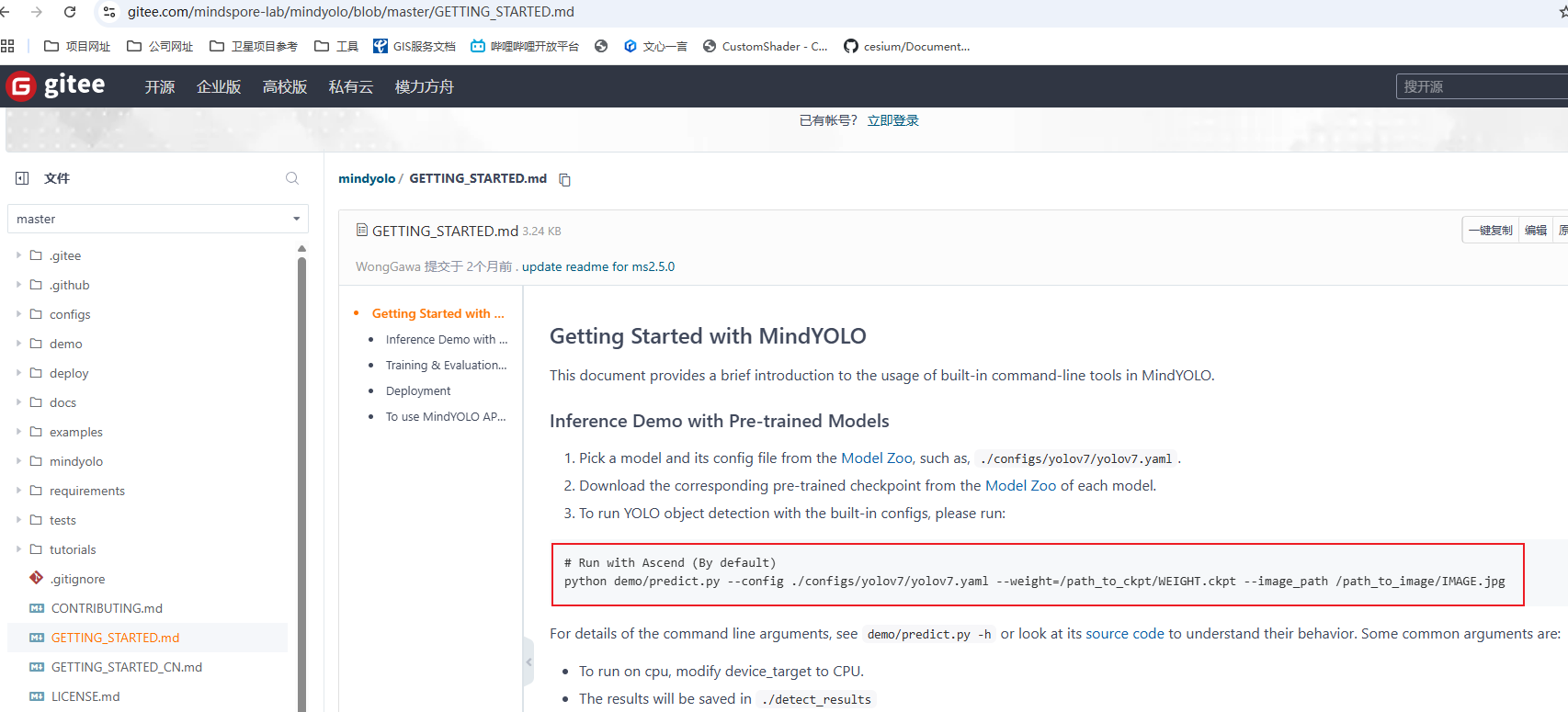
Task: Expand the examples folder
Action: tap(18, 432)
